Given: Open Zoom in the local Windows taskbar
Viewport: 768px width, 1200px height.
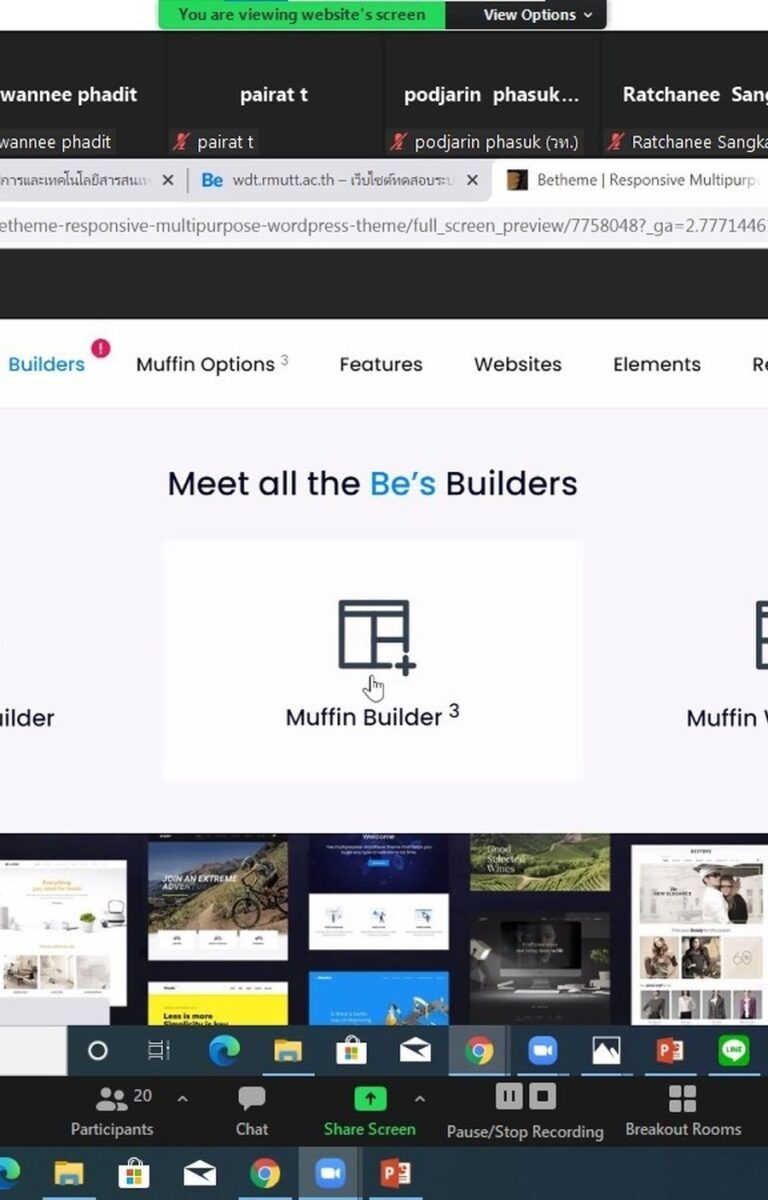Looking at the screenshot, I should [330, 1173].
